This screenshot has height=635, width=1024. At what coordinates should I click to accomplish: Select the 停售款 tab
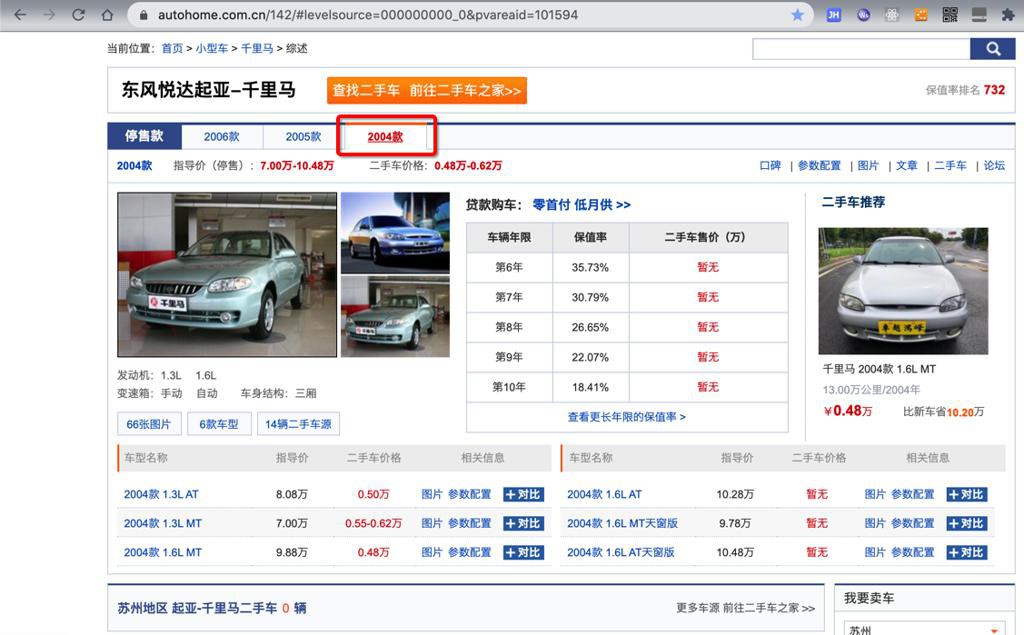(x=144, y=136)
